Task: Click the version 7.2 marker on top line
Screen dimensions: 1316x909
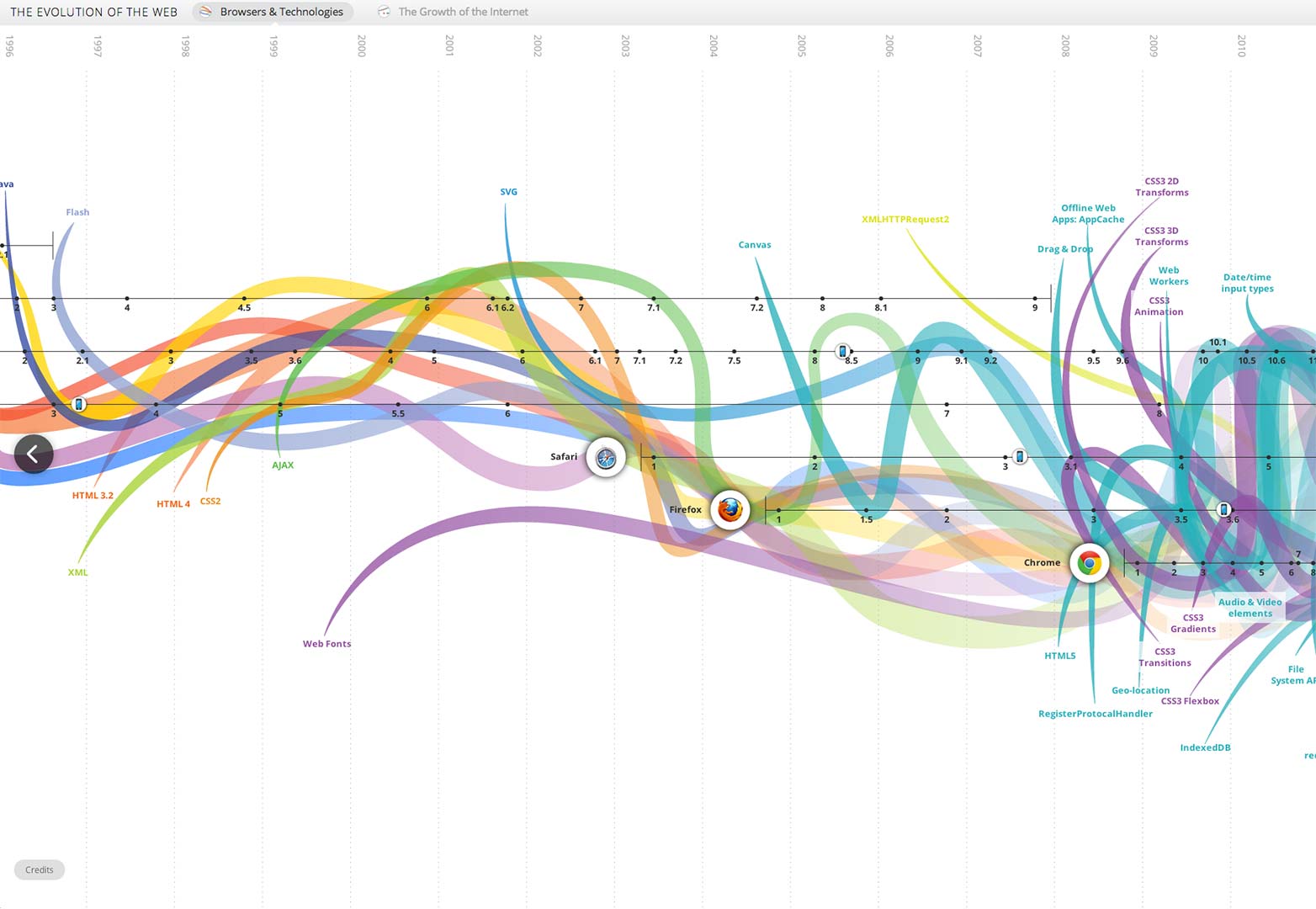Action: pyautogui.click(x=757, y=299)
